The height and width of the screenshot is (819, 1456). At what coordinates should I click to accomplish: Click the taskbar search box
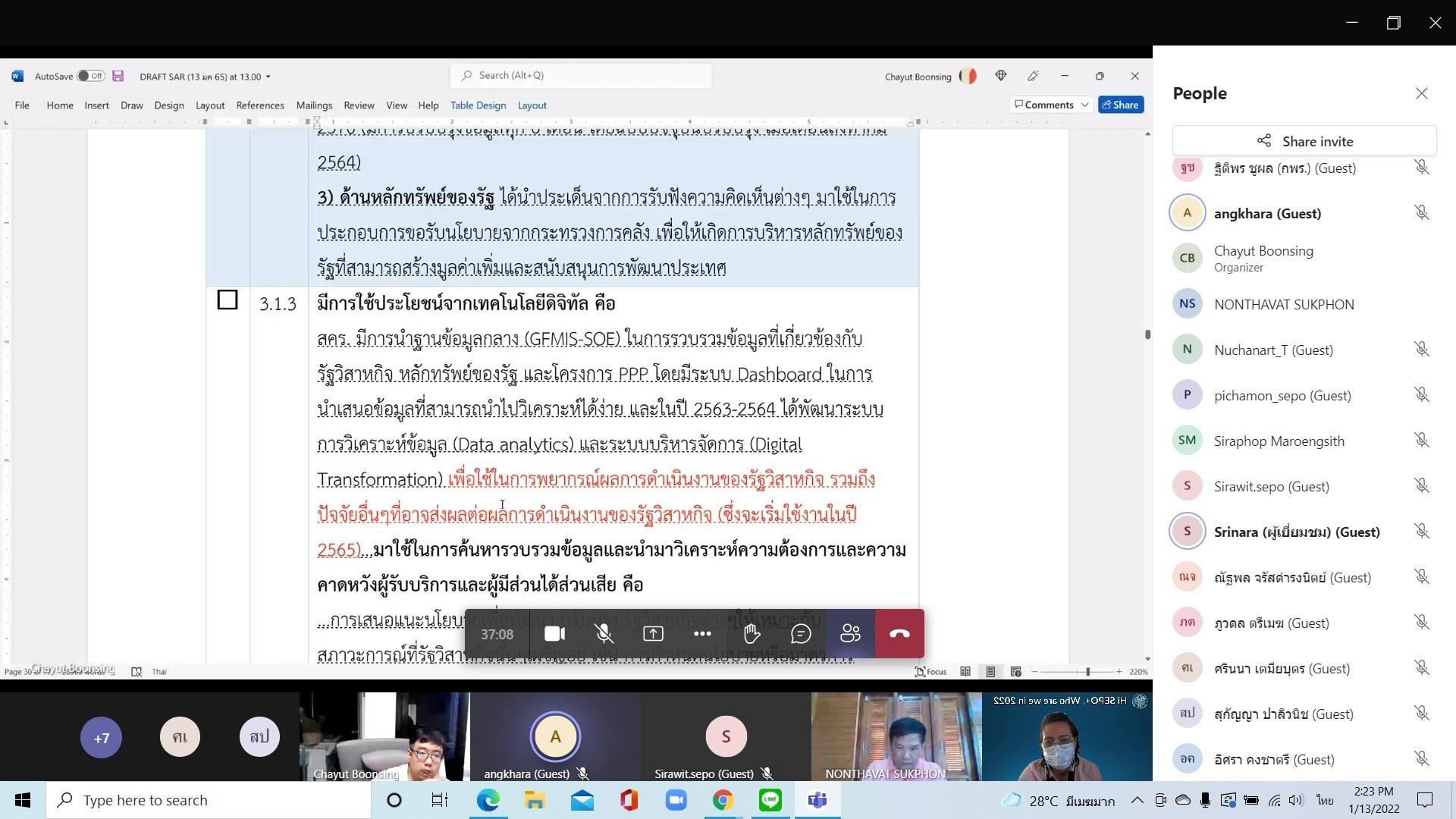[209, 800]
